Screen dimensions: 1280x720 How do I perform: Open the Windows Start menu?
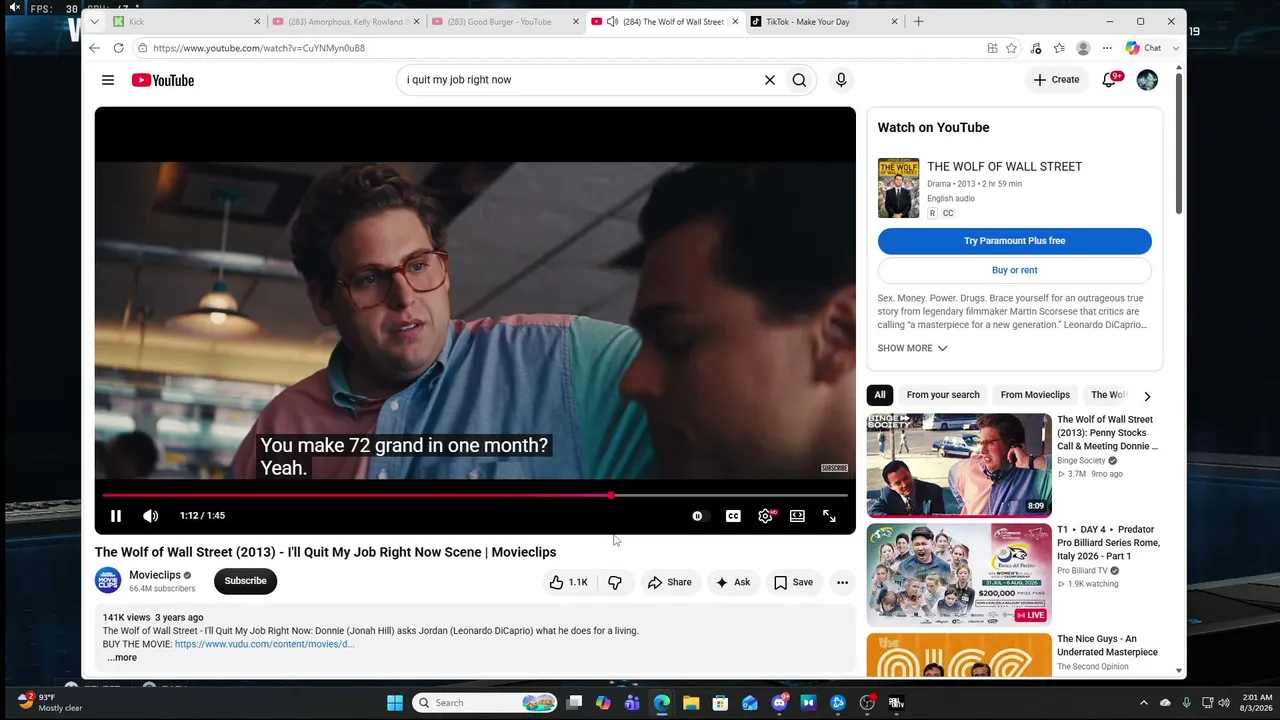tap(395, 703)
